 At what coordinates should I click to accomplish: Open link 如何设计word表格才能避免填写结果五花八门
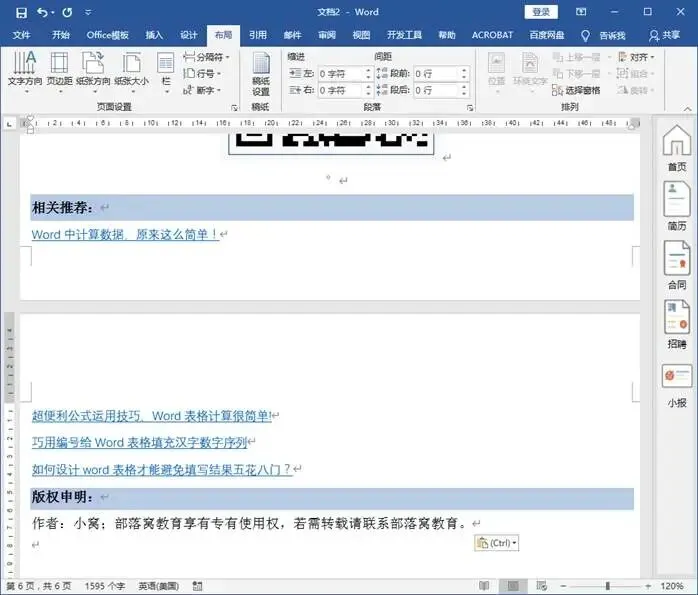pyautogui.click(x=162, y=469)
